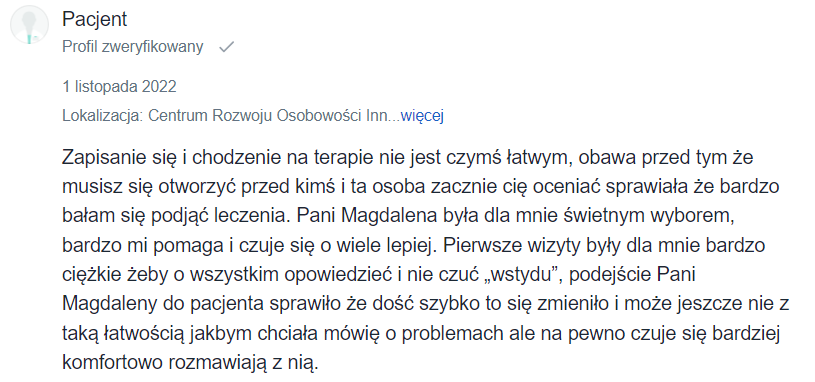Click the Profil zweryfikowany label
The width and height of the screenshot is (815, 382).
[133, 47]
